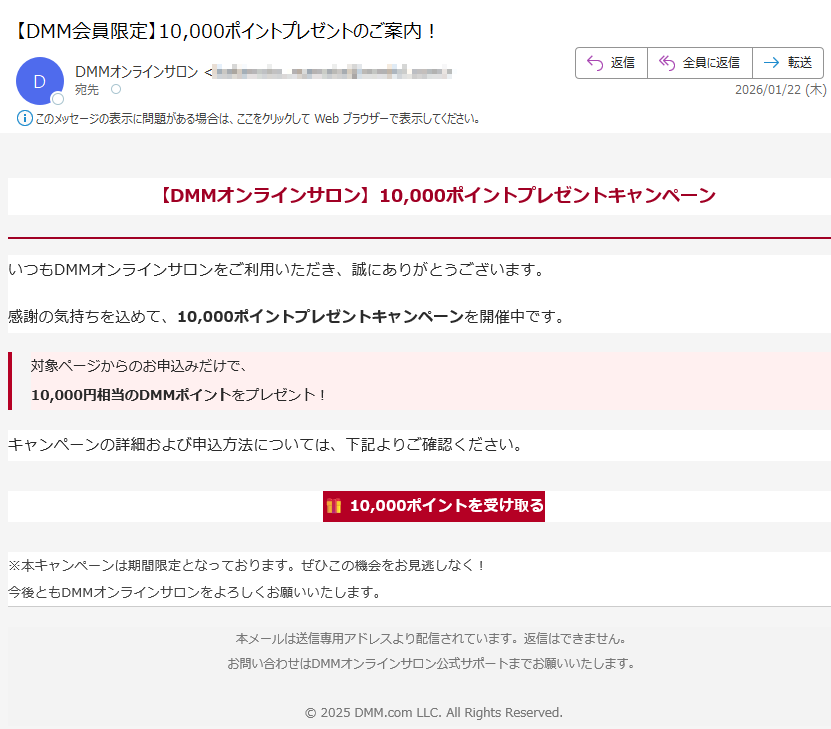Image resolution: width=831 pixels, height=729 pixels.
Task: Click the forward arrow icon
Action: 771,62
